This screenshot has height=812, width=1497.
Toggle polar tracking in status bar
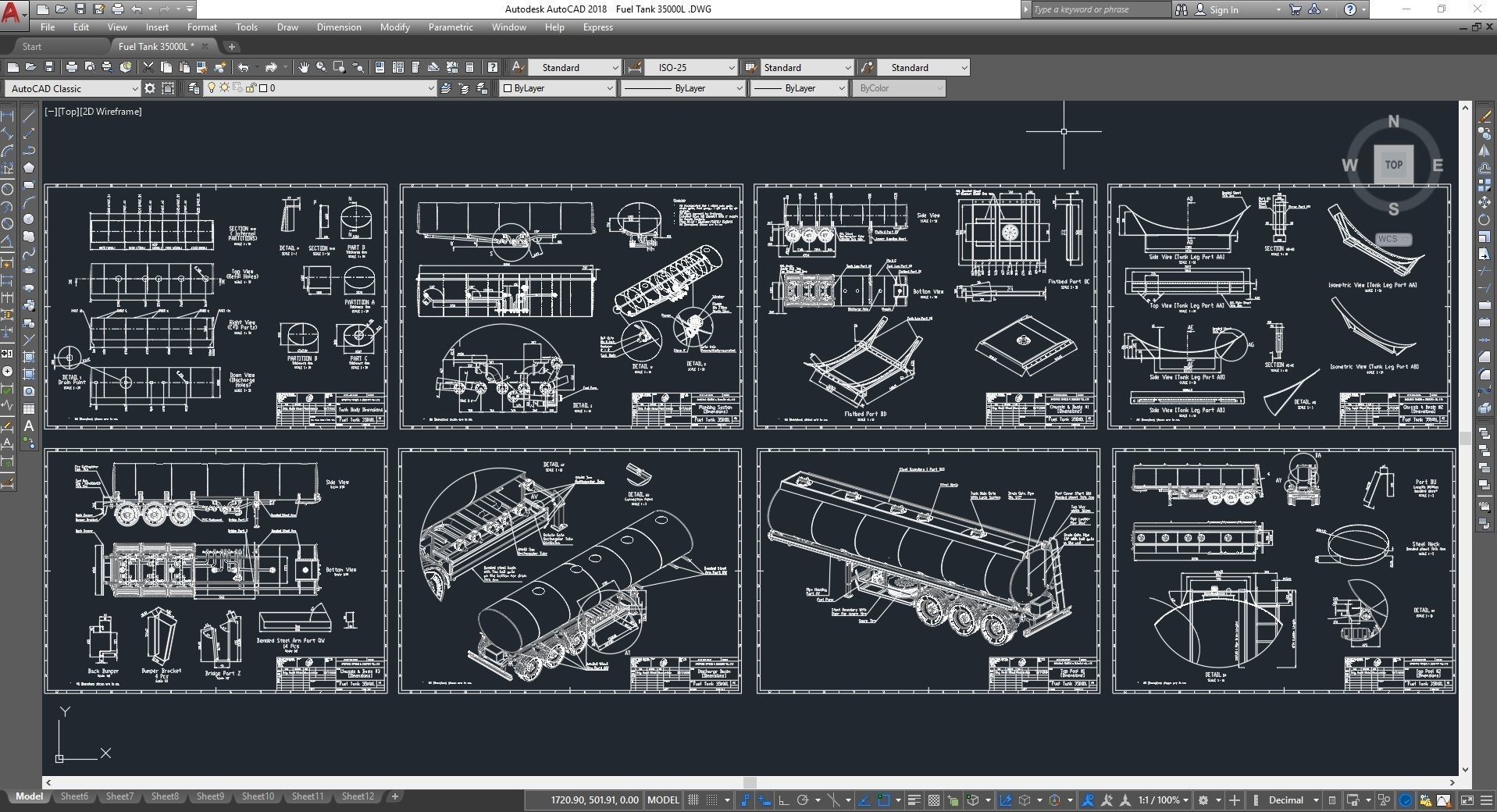pyautogui.click(x=802, y=800)
